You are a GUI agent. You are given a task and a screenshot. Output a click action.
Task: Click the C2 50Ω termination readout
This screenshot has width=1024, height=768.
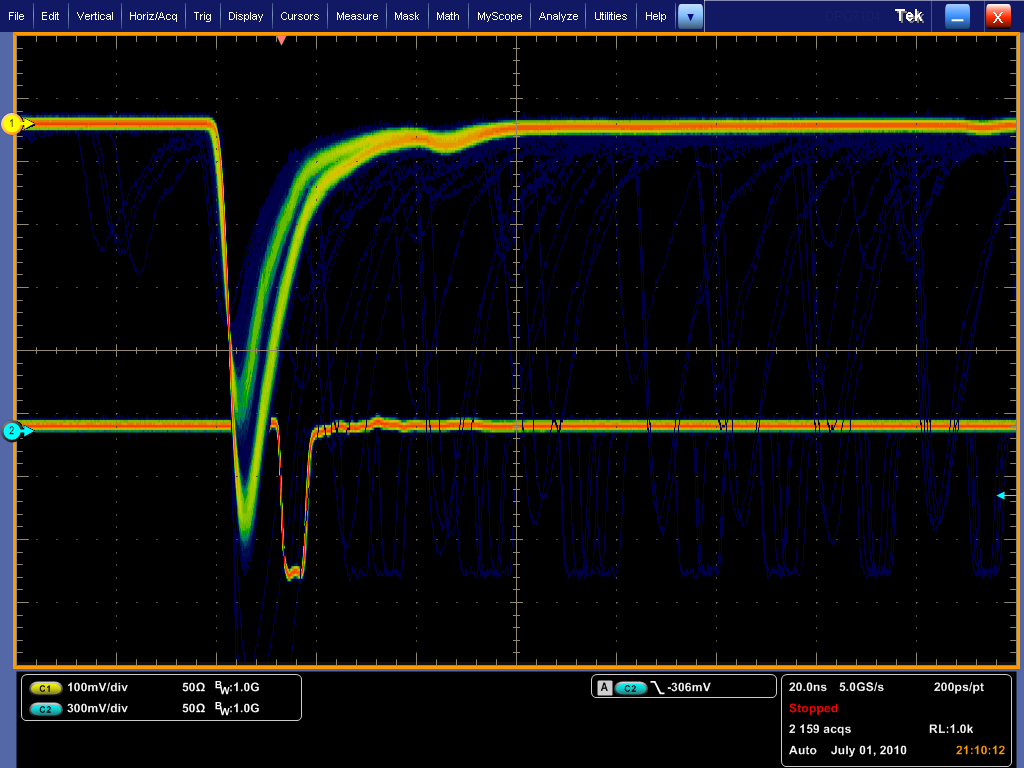pos(193,708)
